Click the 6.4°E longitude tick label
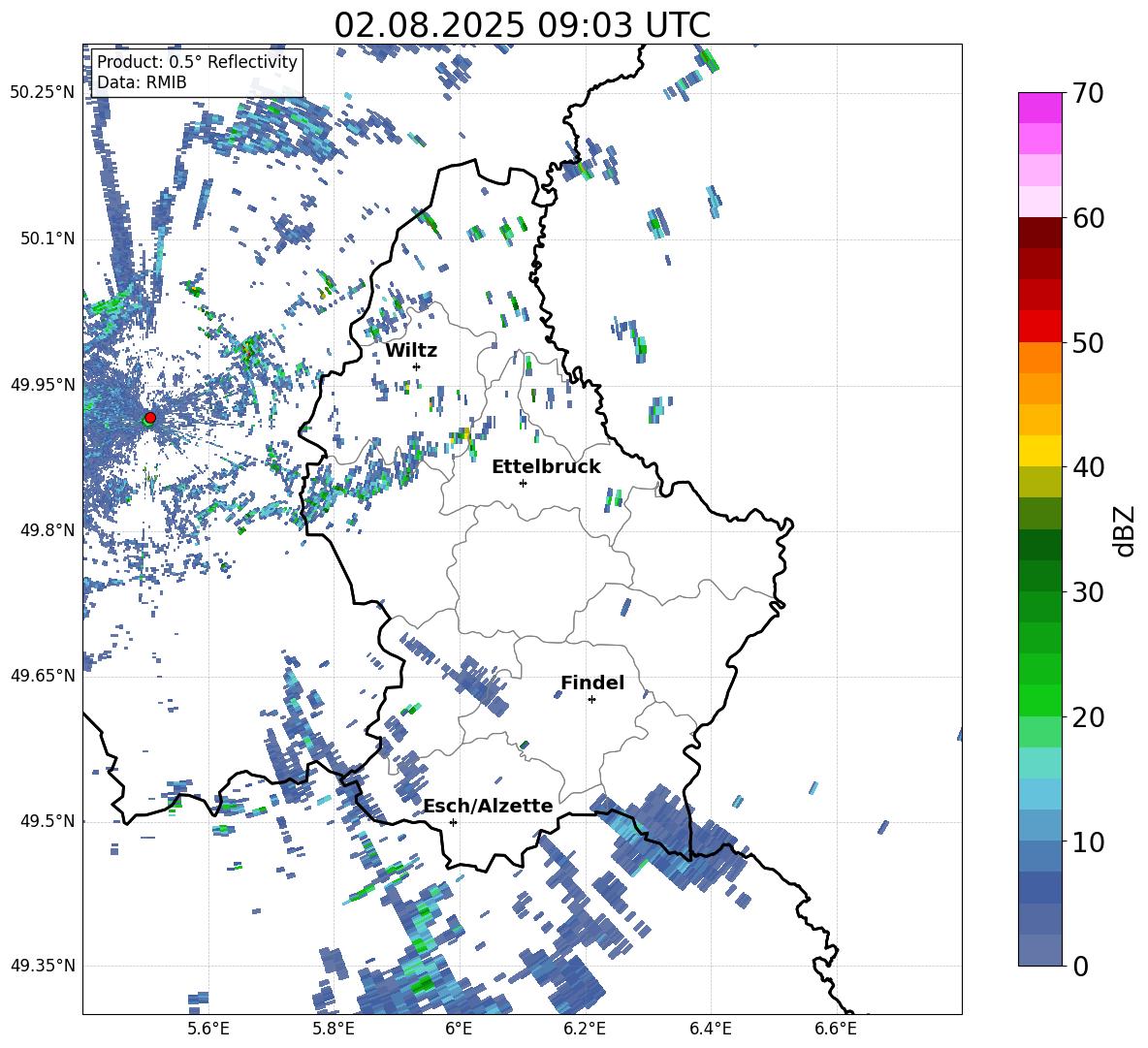This screenshot has width=1148, height=1048. click(710, 1029)
